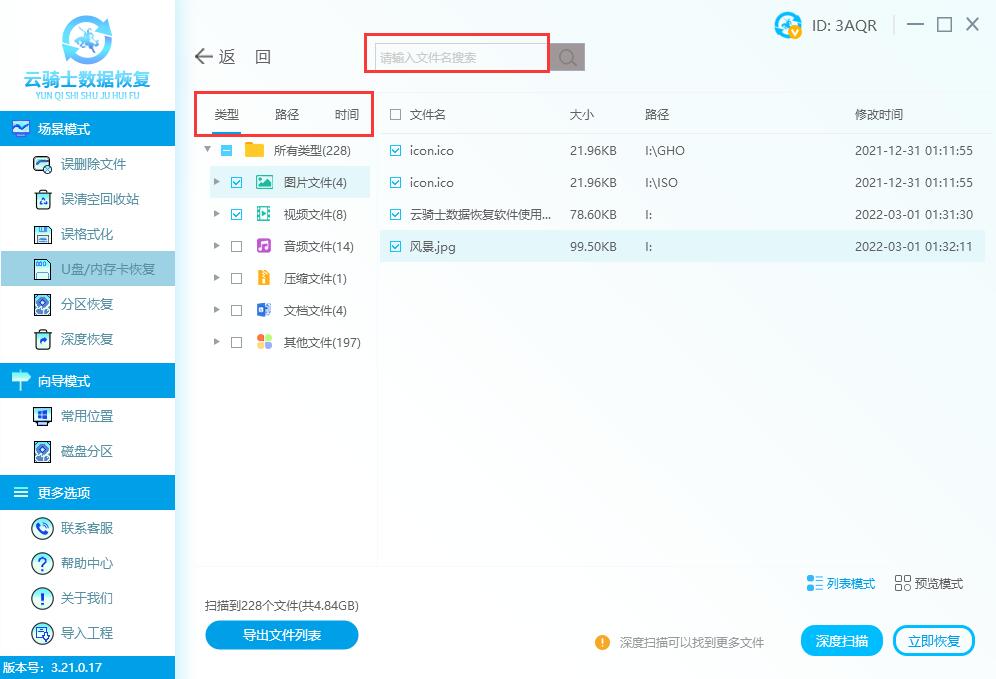Switch to the 路径 tab

point(286,114)
